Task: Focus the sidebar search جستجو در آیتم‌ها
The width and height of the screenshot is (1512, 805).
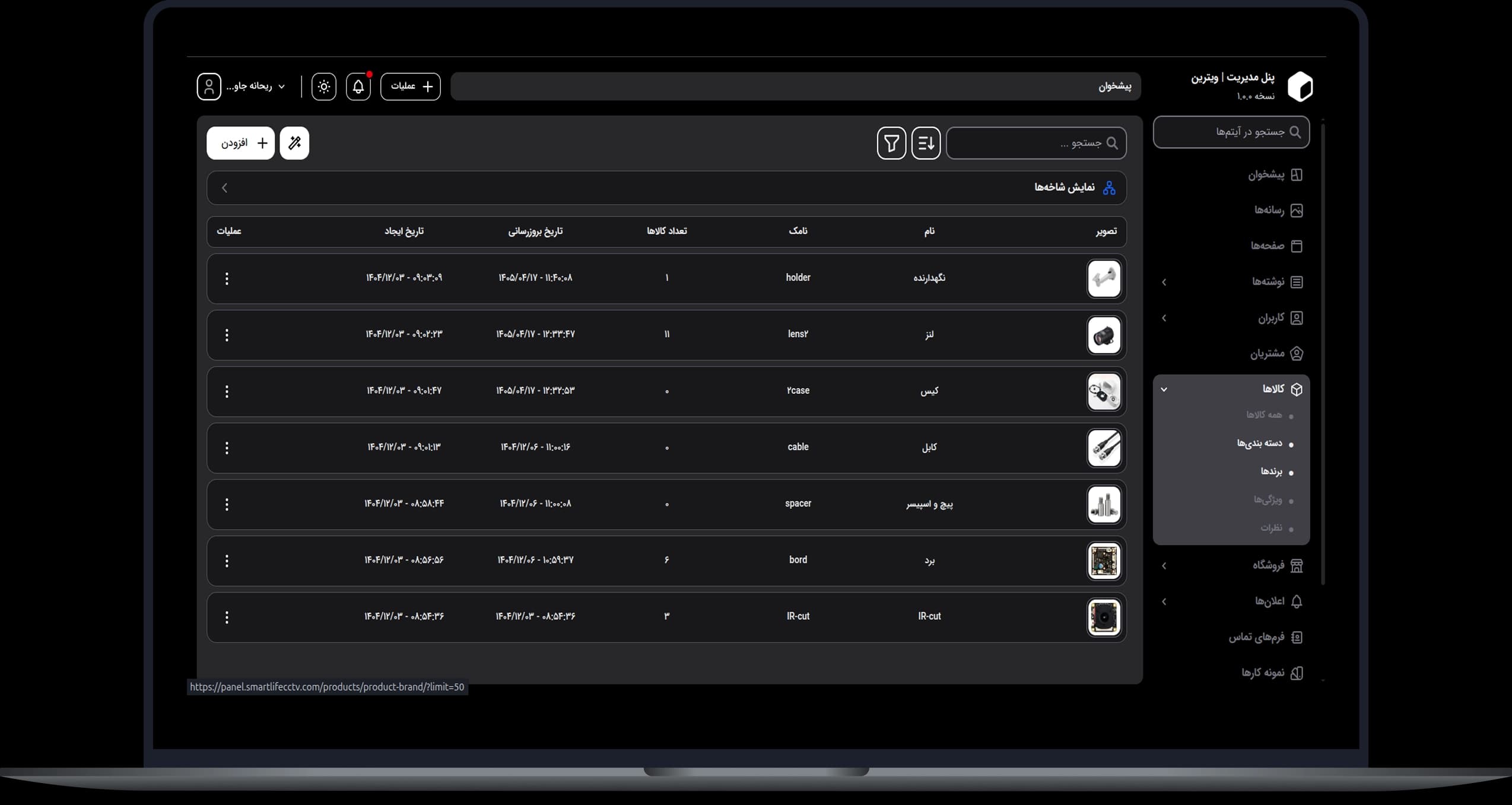Action: (1231, 132)
